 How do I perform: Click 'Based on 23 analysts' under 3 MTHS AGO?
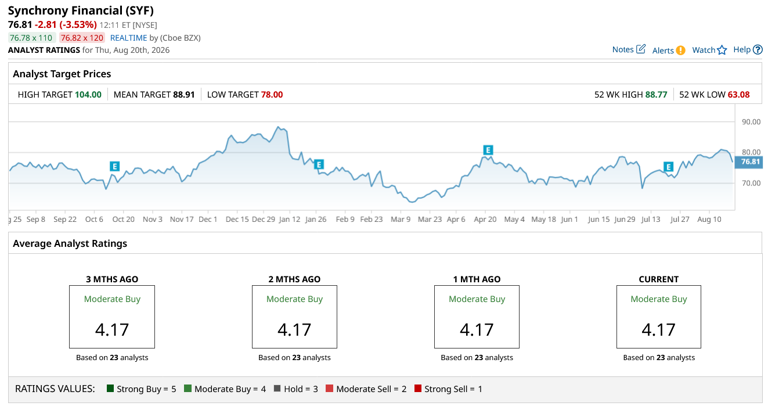(x=112, y=358)
